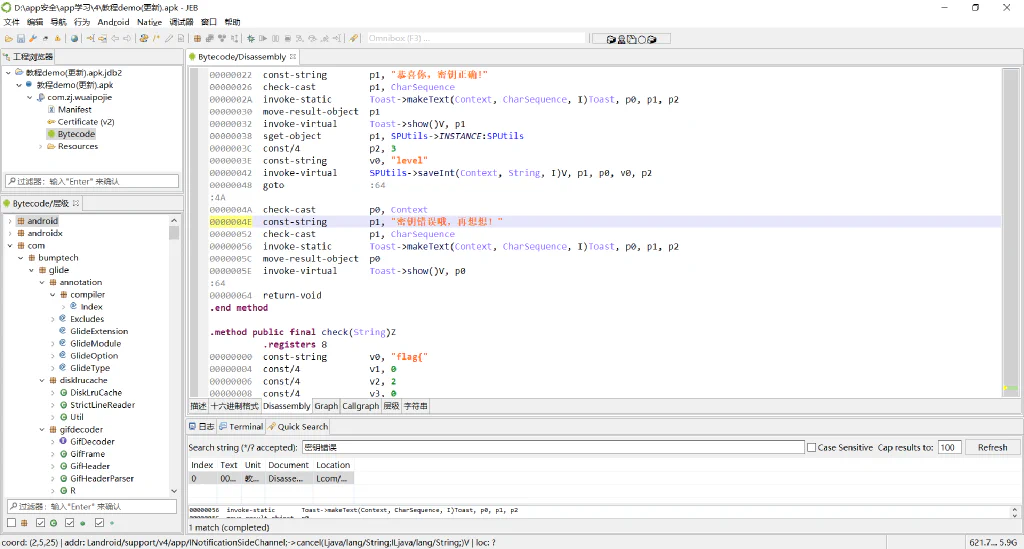Enable the Case Sensitive checkbox
The image size is (1024, 549).
tap(812, 448)
